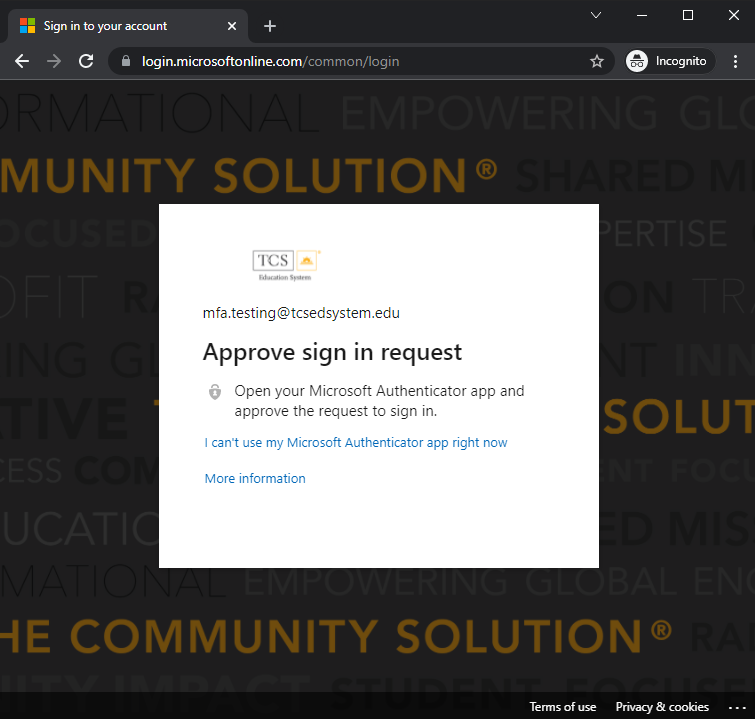Bookmark this page with the star icon
The image size is (755, 719).
pyautogui.click(x=597, y=61)
